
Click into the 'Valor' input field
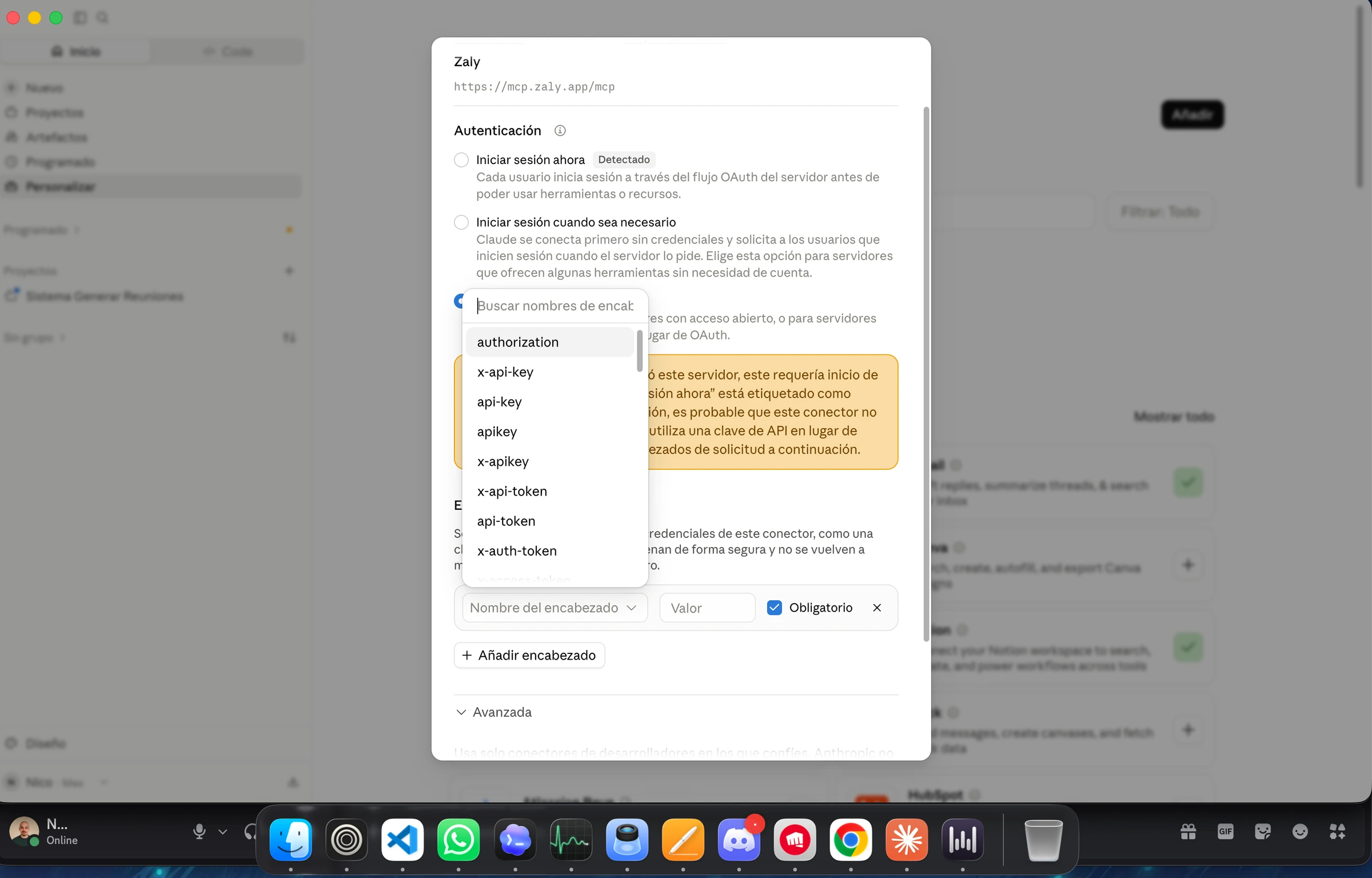pyautogui.click(x=707, y=608)
